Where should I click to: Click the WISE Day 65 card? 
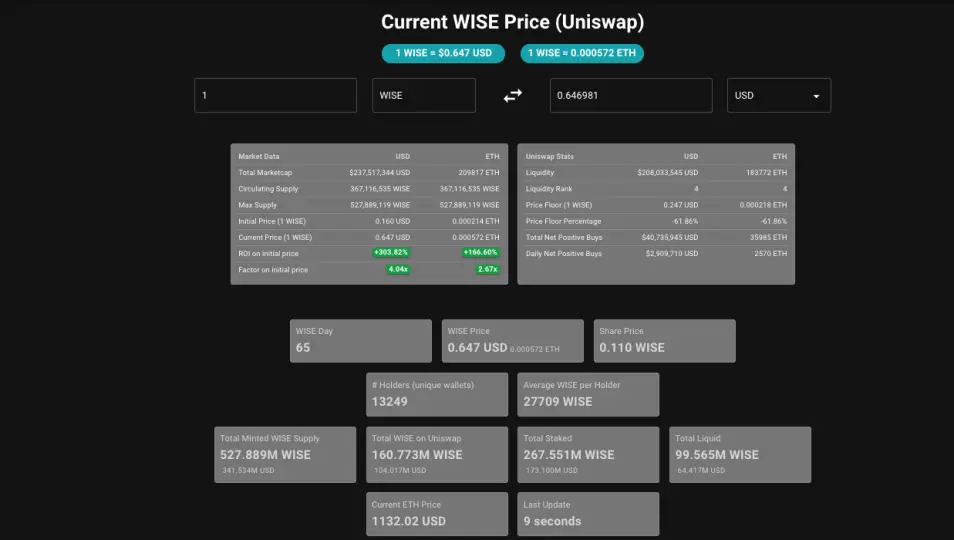click(361, 341)
